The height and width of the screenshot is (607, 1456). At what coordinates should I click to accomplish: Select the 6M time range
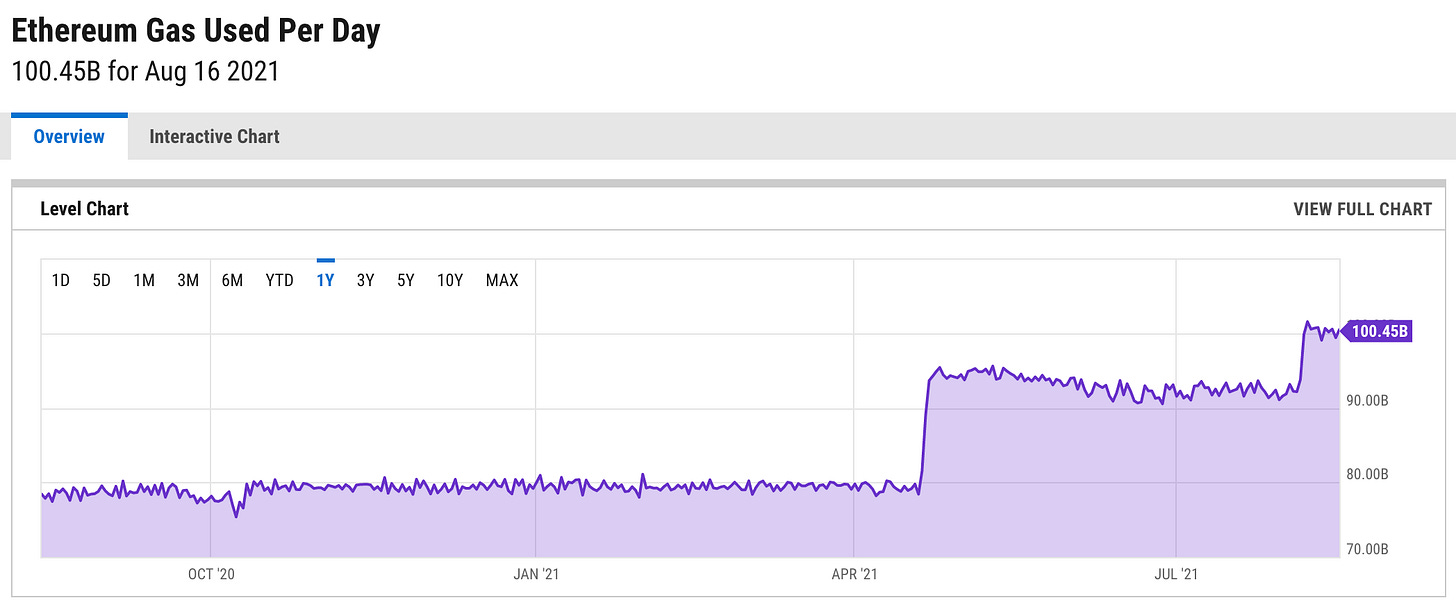point(232,280)
